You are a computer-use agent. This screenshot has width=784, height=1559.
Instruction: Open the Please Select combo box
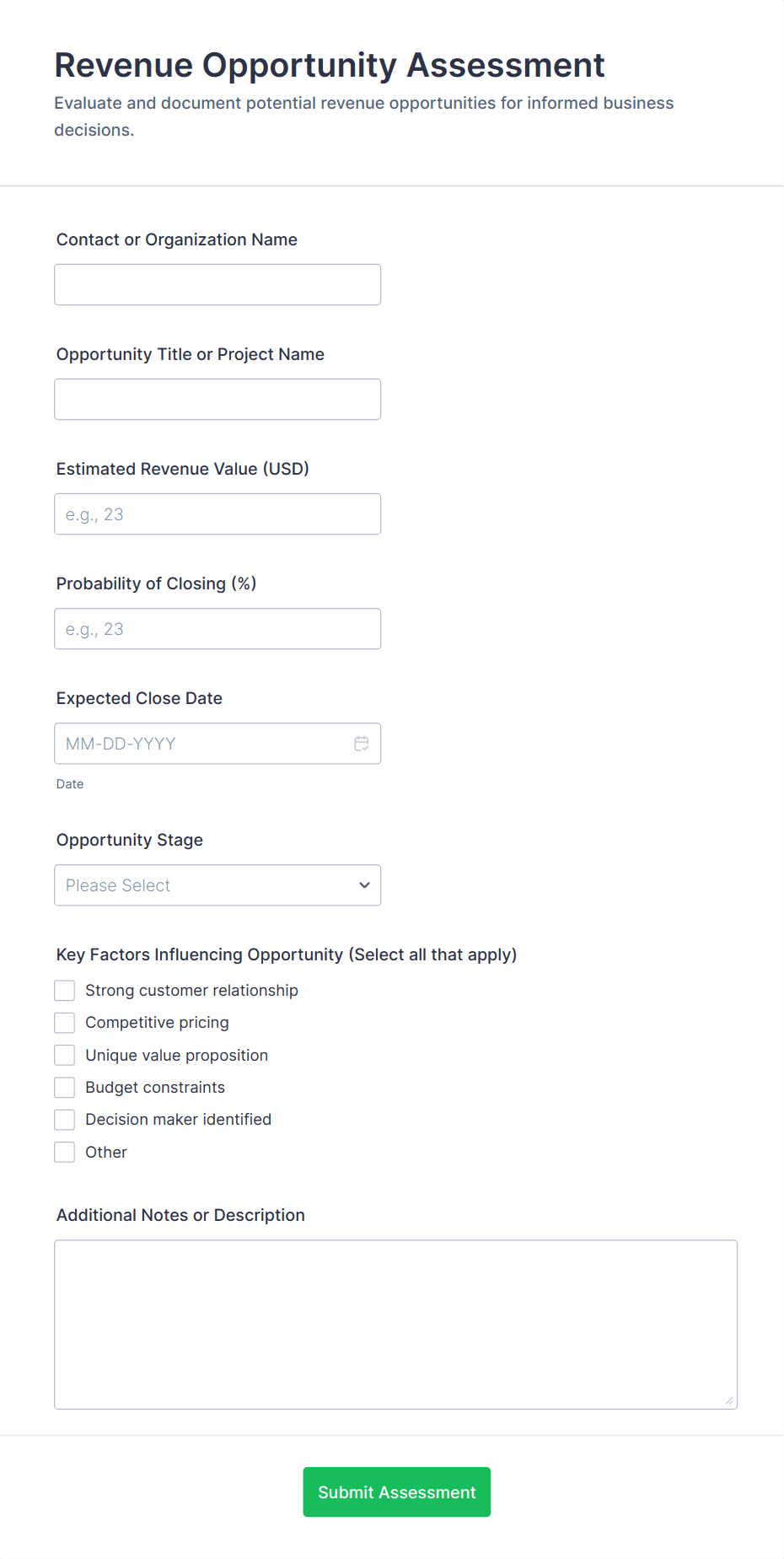[x=217, y=885]
